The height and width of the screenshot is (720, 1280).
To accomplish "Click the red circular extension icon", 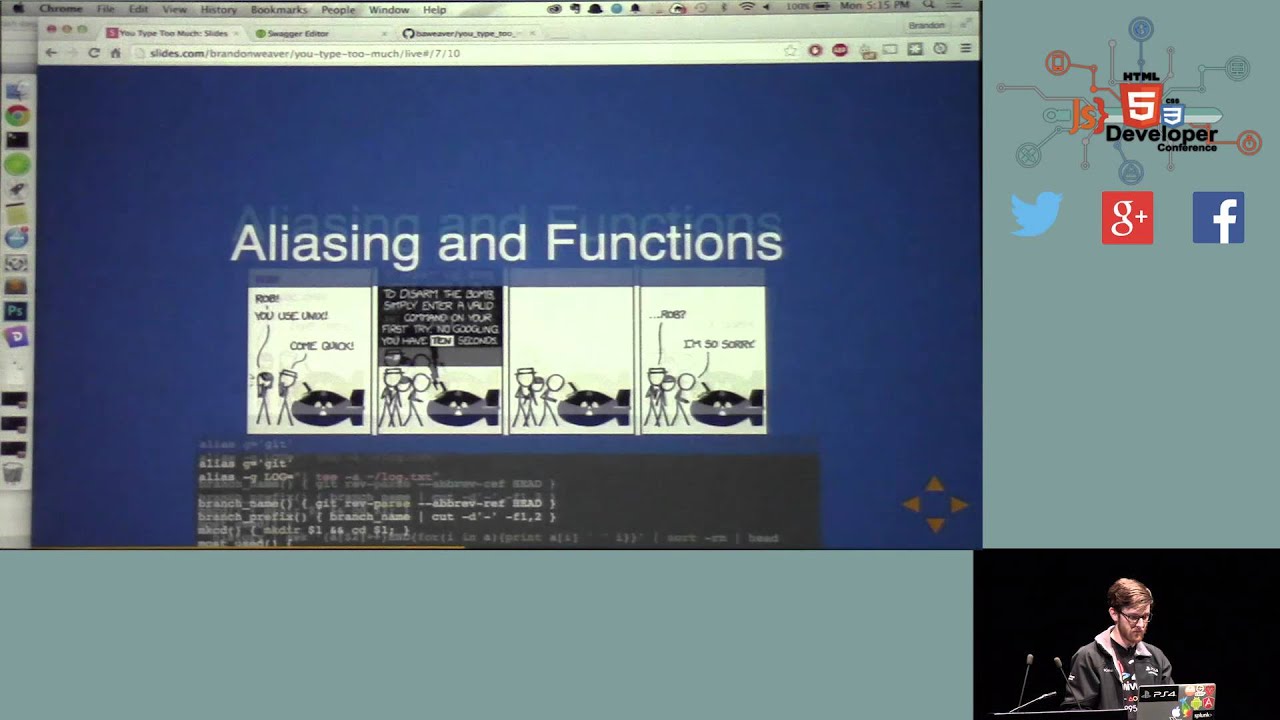I will tap(815, 50).
